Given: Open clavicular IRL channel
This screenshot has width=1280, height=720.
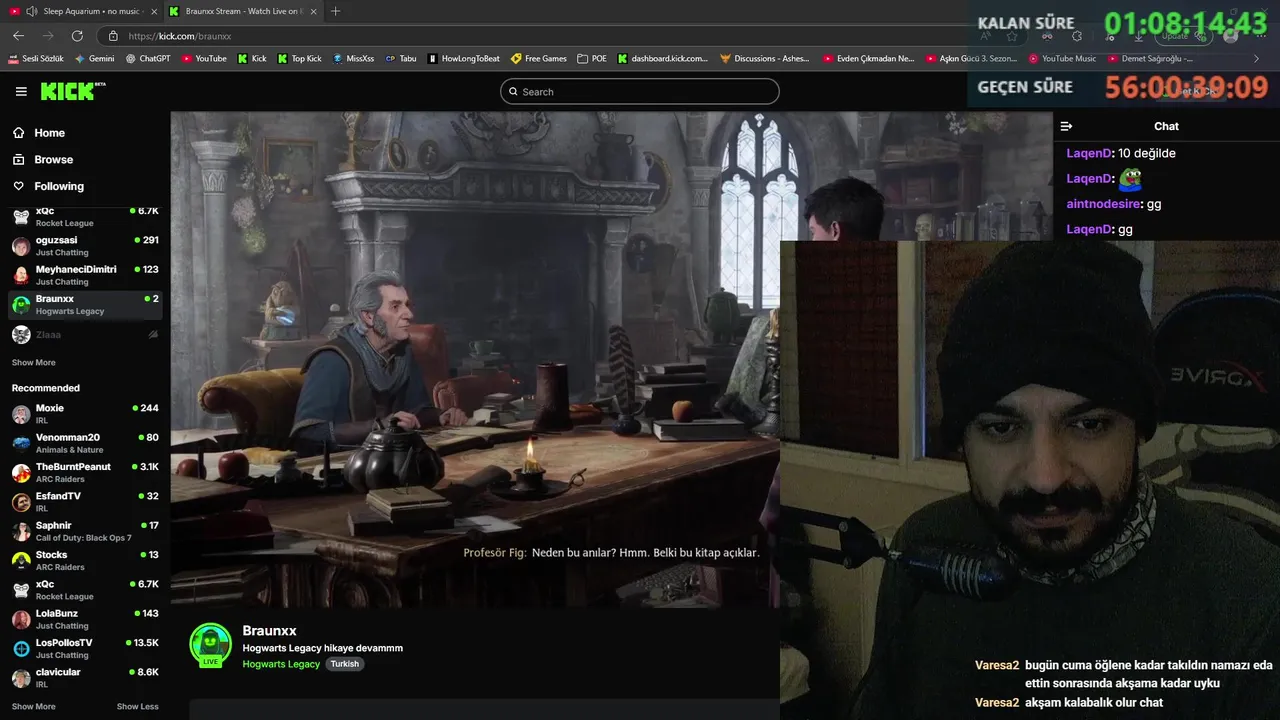Looking at the screenshot, I should (x=85, y=678).
